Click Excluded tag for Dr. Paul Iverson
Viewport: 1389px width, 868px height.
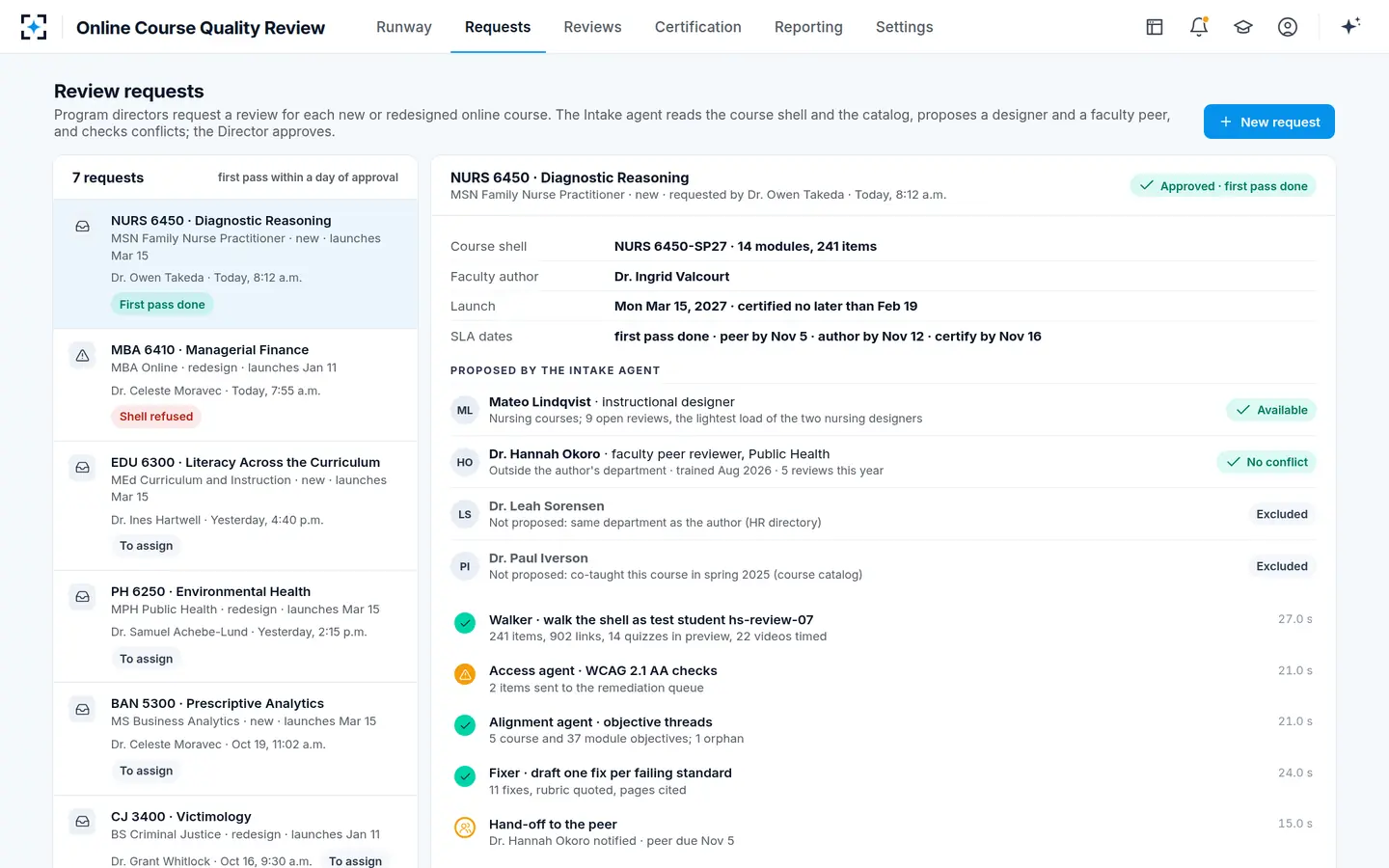(1282, 566)
